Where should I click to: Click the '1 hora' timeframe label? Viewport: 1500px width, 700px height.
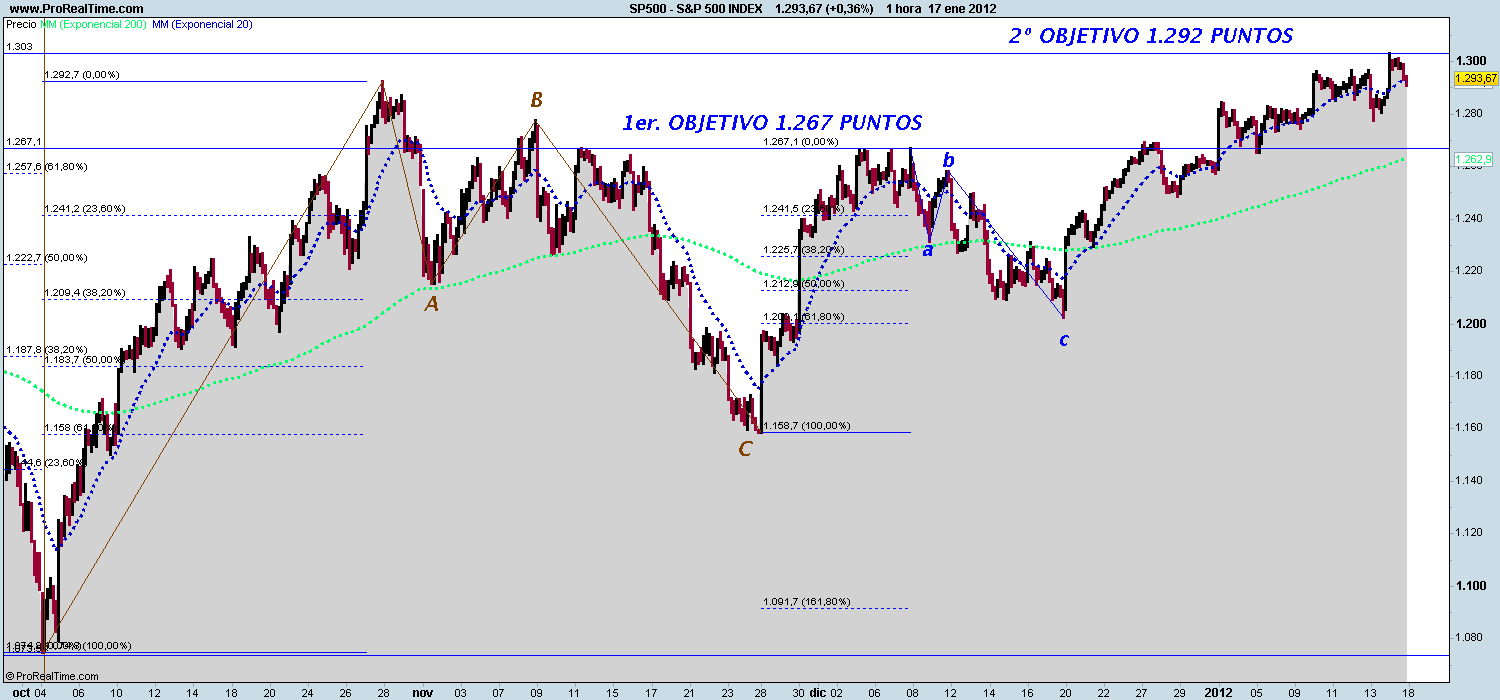[x=904, y=8]
